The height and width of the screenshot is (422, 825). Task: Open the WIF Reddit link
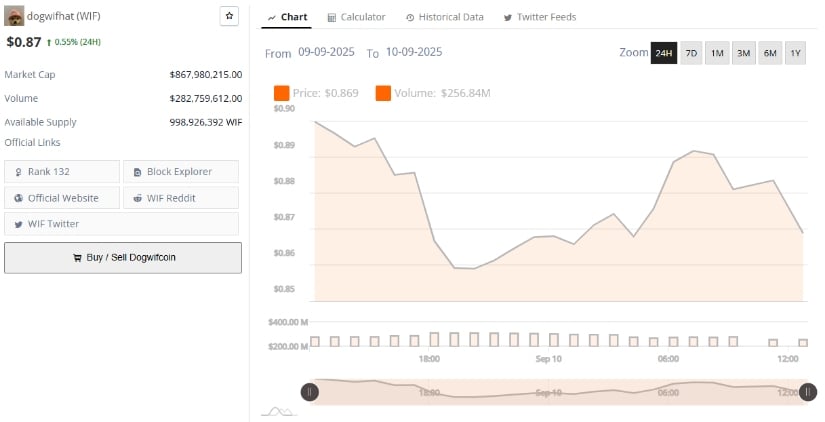(x=181, y=198)
